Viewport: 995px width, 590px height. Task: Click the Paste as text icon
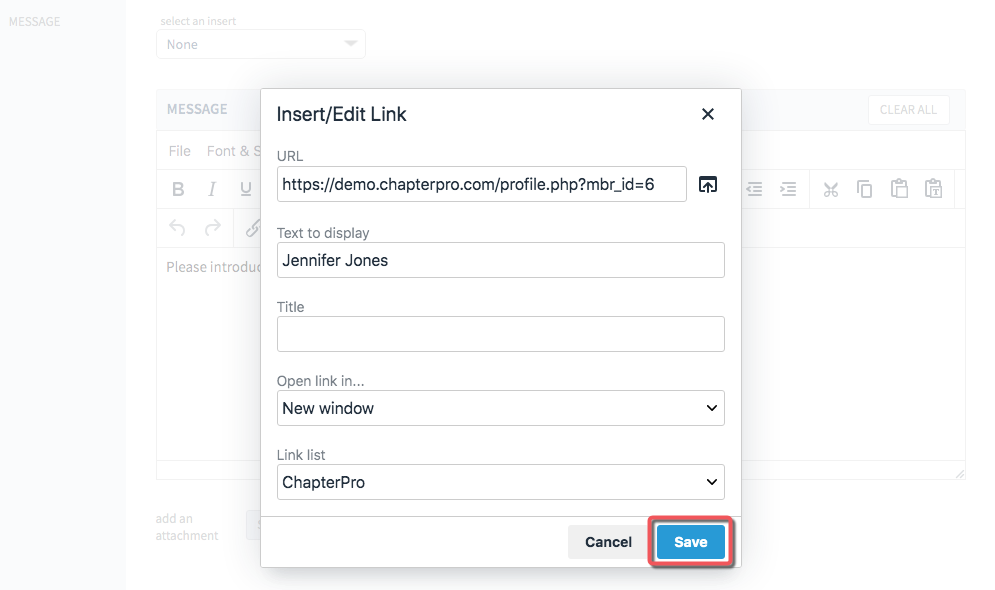[933, 188]
